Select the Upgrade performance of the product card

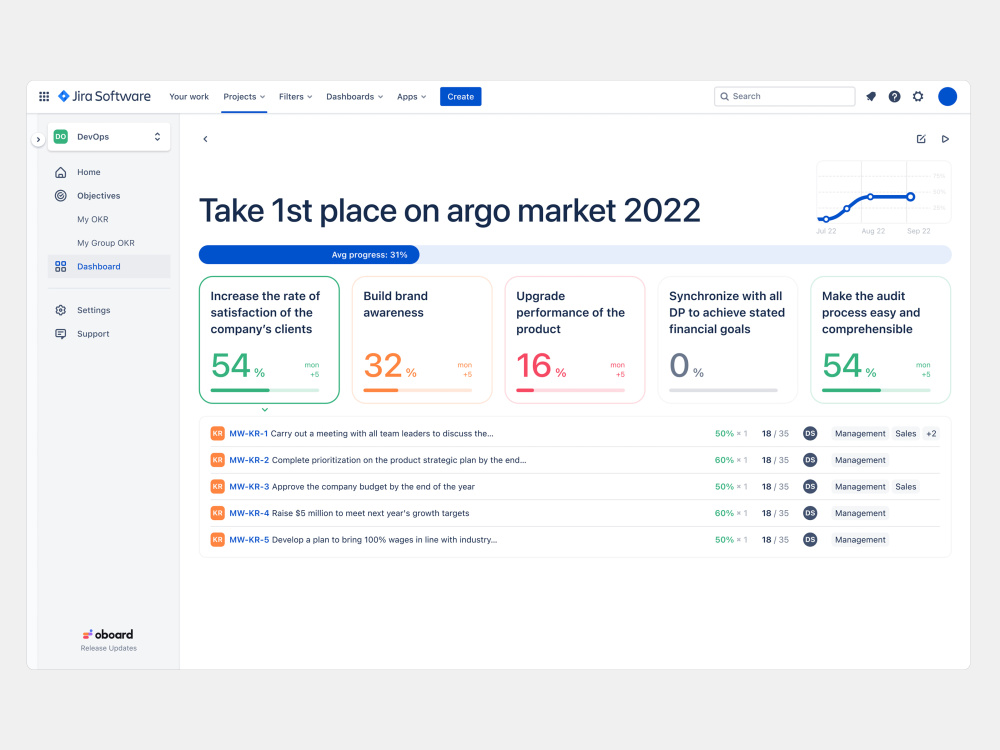[575, 340]
